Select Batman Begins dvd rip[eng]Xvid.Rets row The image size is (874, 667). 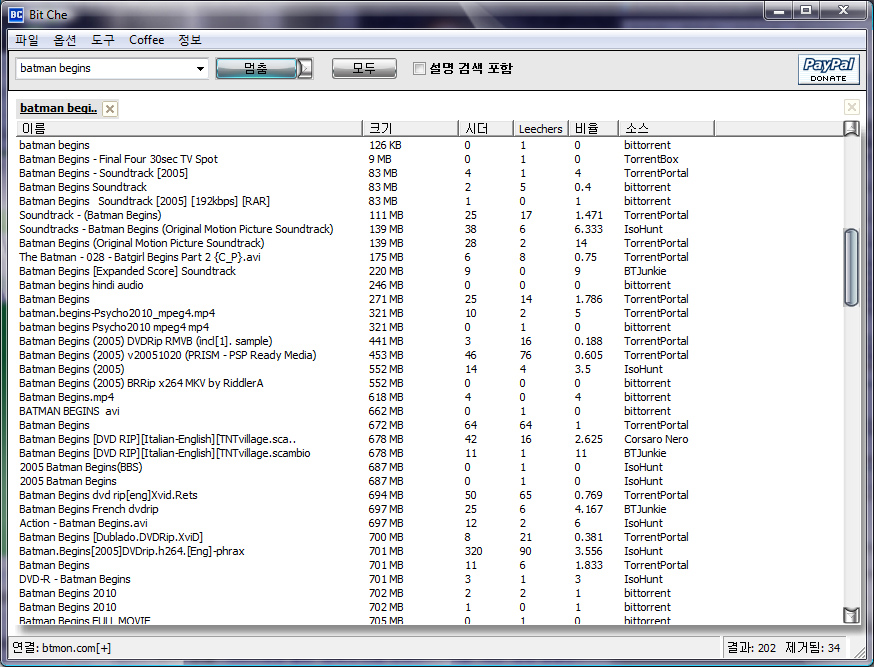[430, 495]
